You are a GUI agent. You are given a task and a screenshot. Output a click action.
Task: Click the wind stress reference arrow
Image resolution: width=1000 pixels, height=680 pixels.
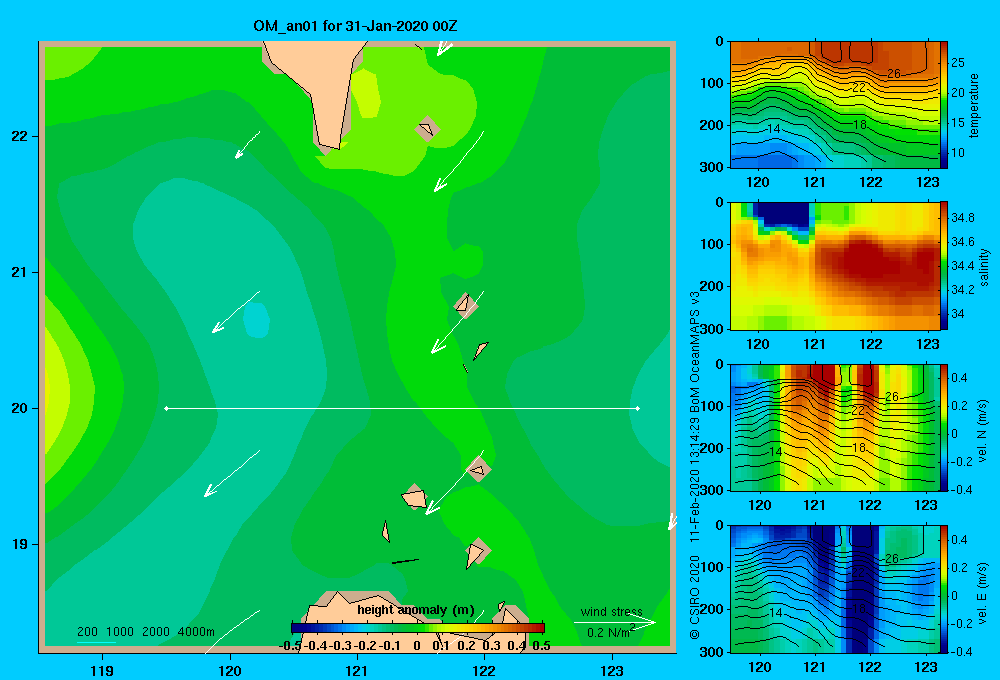[x=615, y=622]
